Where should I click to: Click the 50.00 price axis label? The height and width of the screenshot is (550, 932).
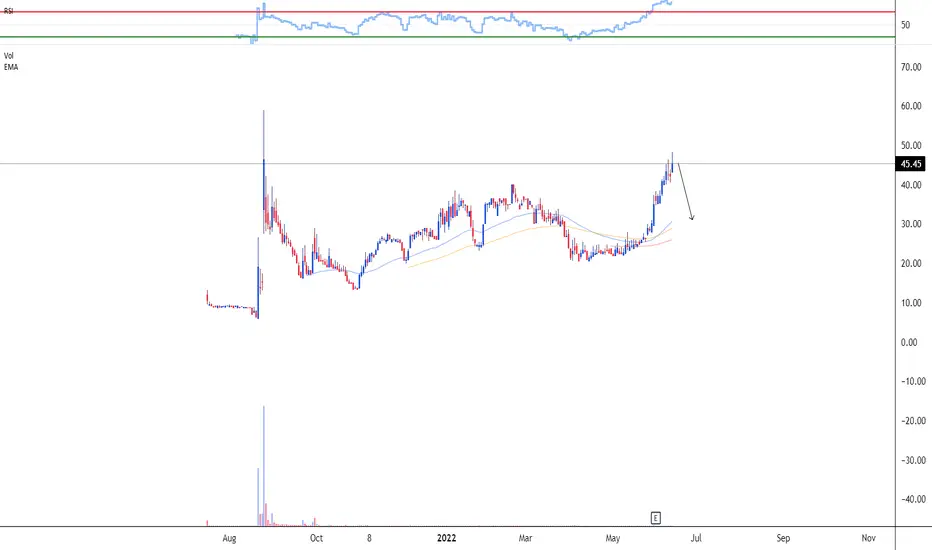click(x=911, y=145)
